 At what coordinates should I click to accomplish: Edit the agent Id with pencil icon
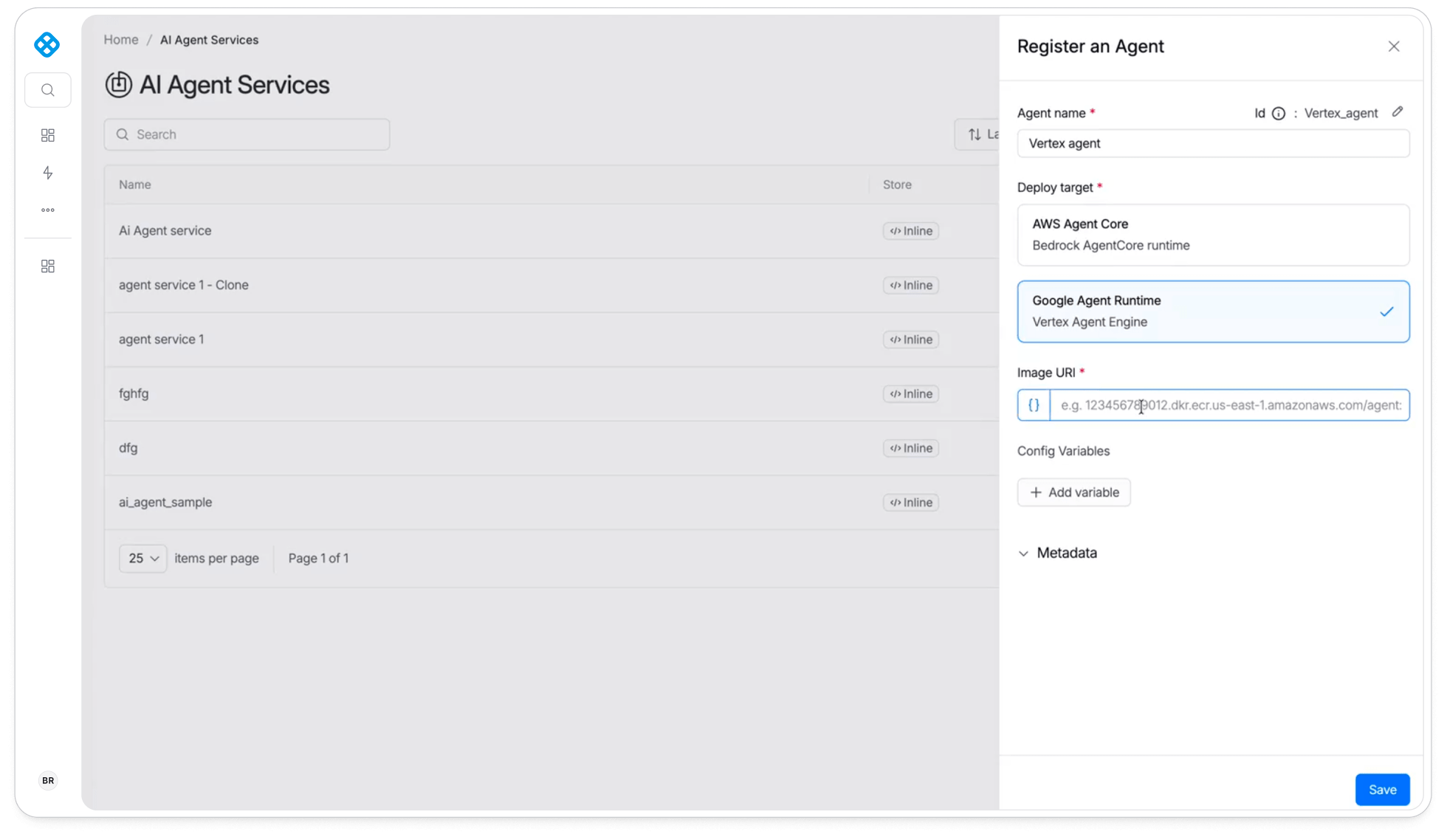1398,112
